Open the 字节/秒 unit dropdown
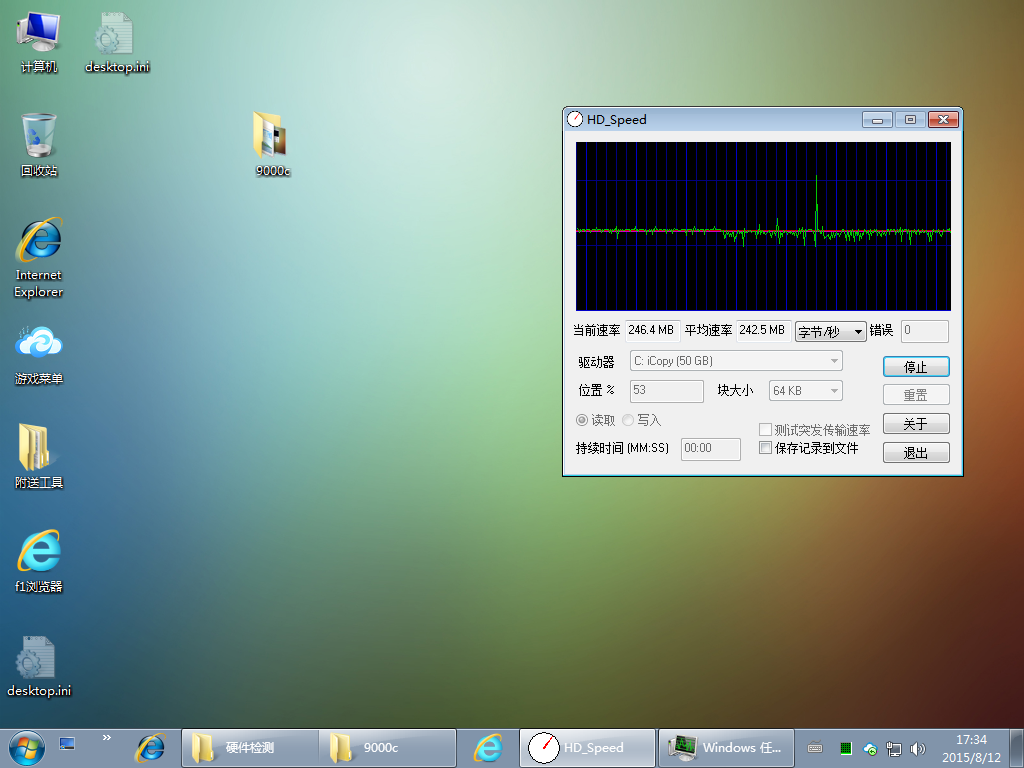 830,331
